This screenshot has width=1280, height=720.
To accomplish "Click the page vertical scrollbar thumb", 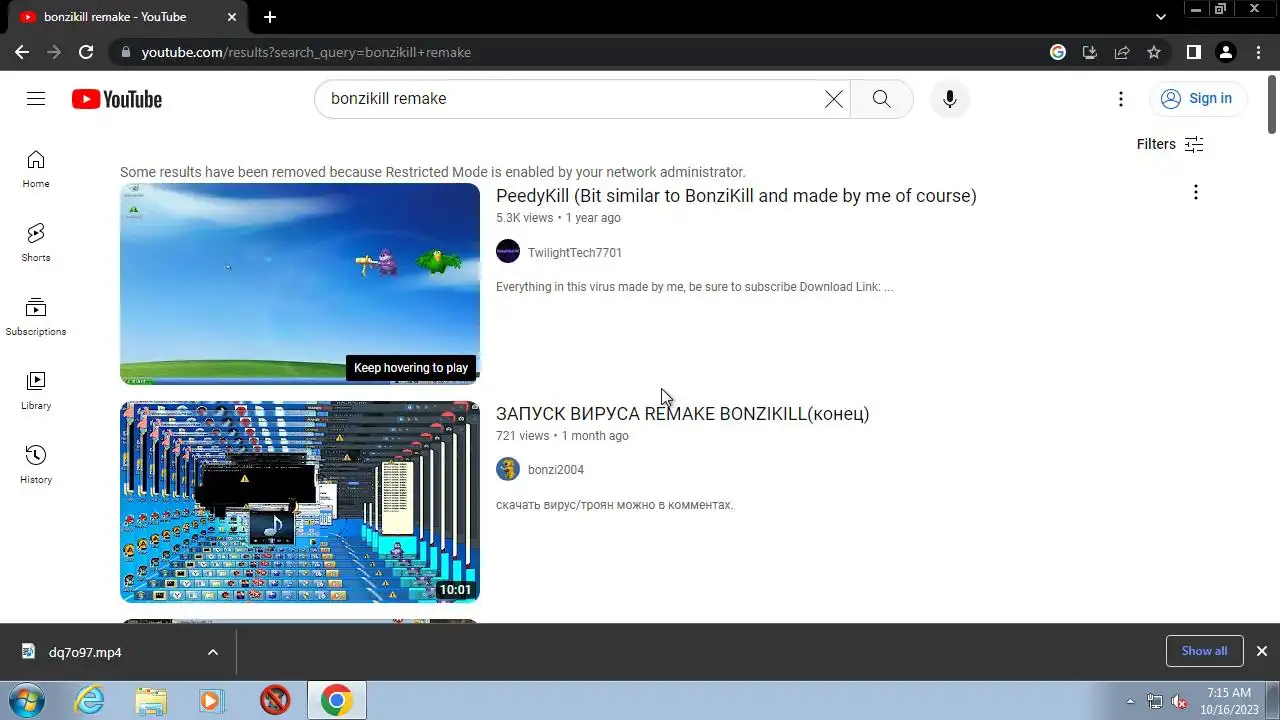I will tap(1272, 103).
